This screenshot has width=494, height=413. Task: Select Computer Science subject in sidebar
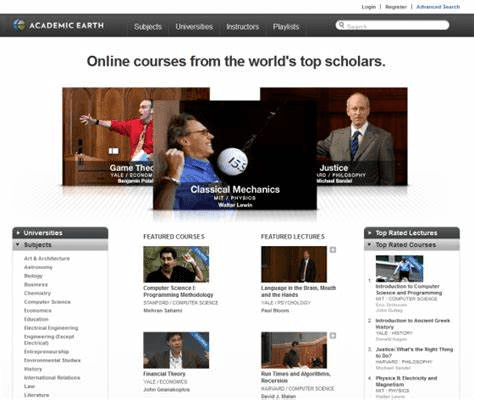pyautogui.click(x=47, y=302)
